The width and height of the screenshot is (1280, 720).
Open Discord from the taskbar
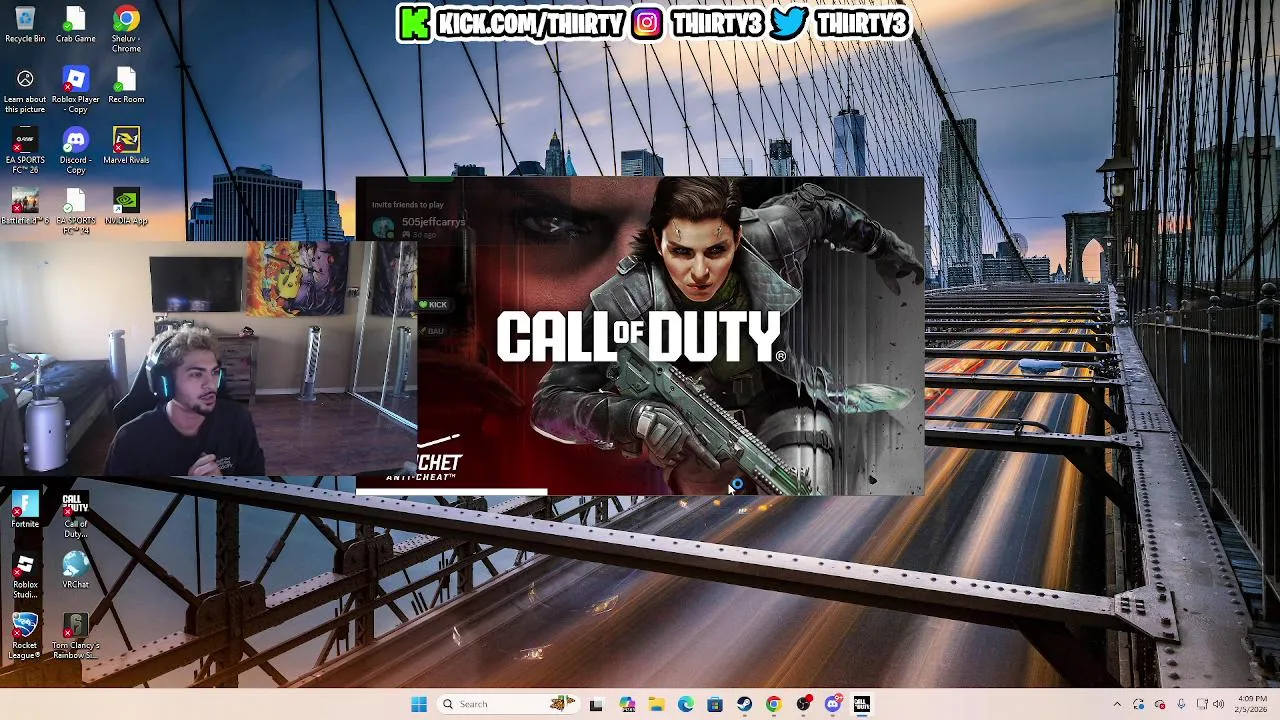[x=833, y=704]
